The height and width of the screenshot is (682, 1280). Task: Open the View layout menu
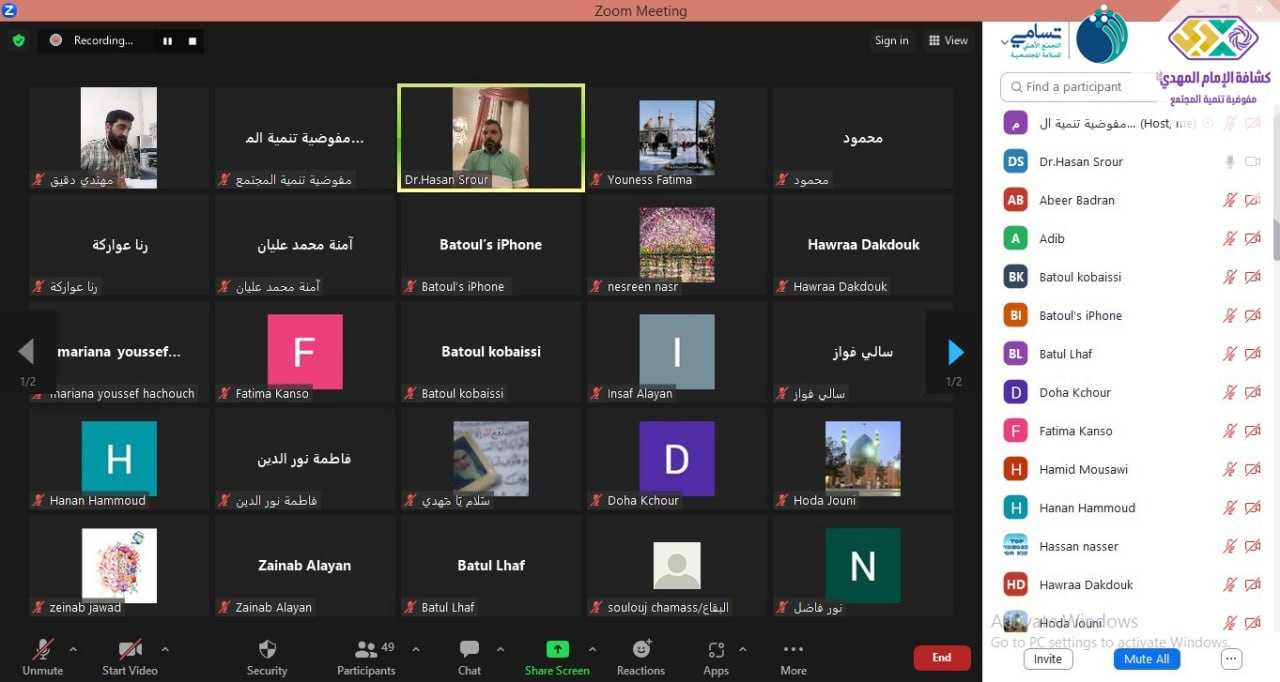[x=948, y=41]
